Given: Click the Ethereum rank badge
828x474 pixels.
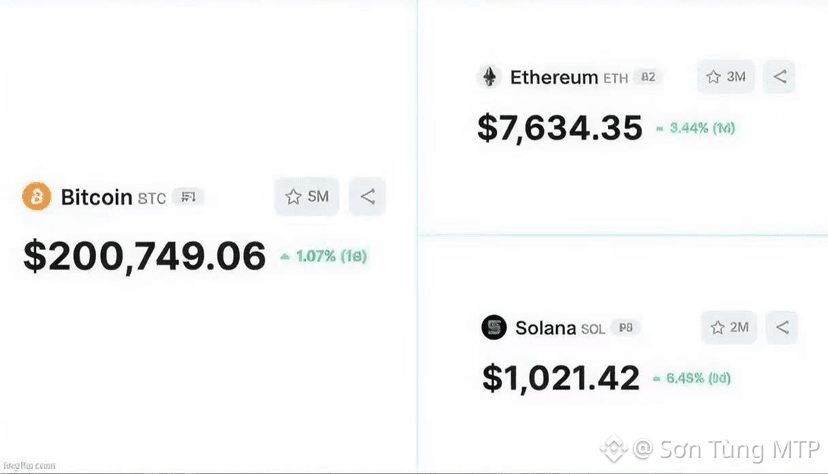Looking at the screenshot, I should 648,77.
